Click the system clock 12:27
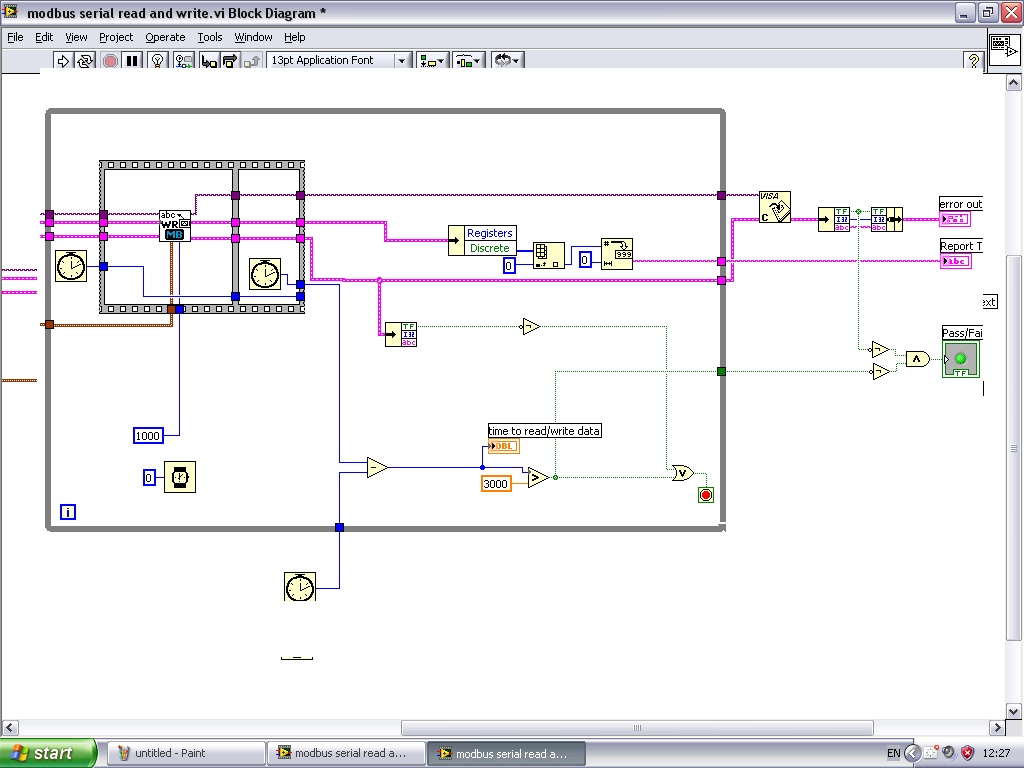The image size is (1024, 768). coord(997,754)
